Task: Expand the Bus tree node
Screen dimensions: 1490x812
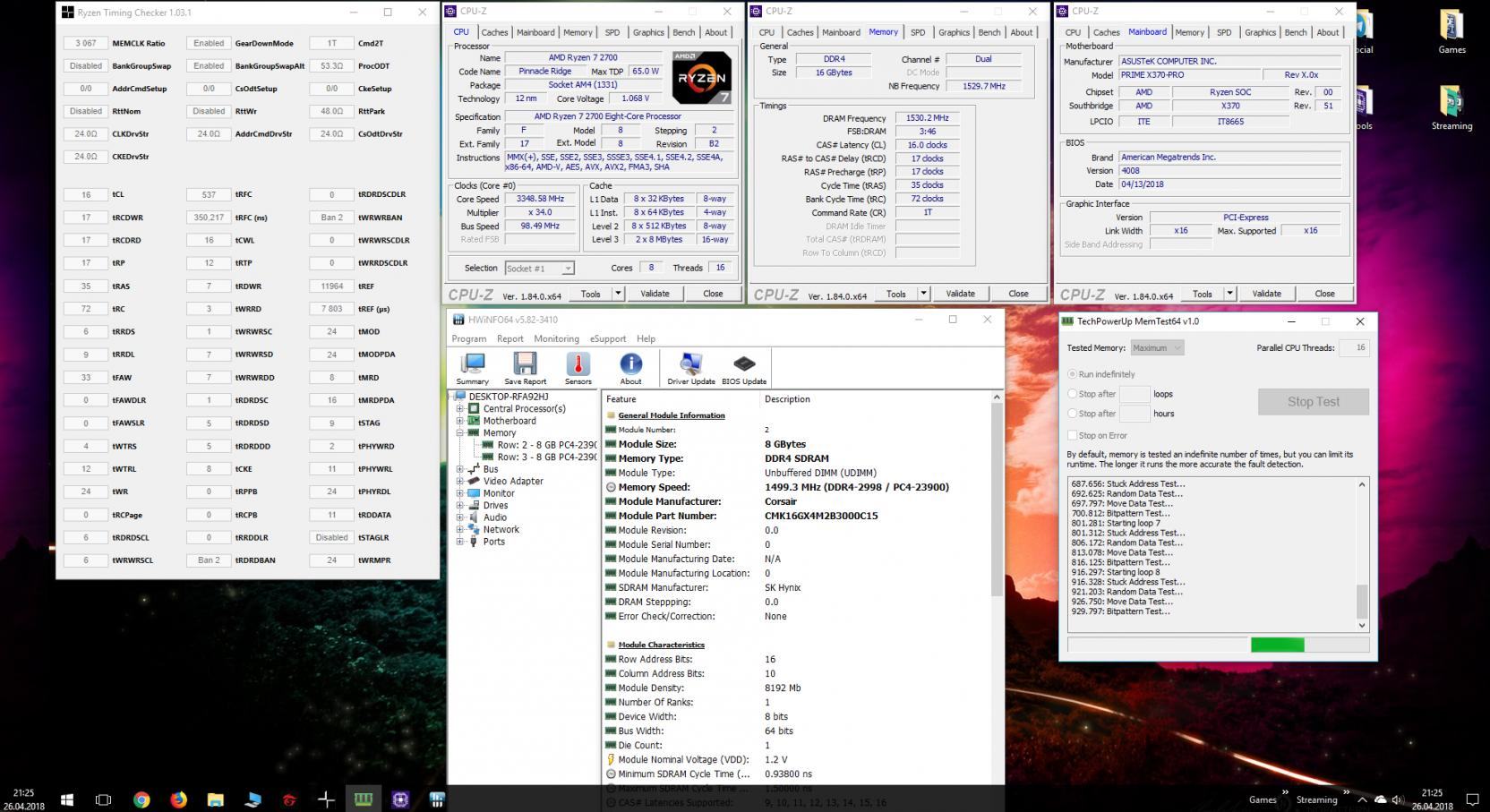Action: (x=460, y=469)
